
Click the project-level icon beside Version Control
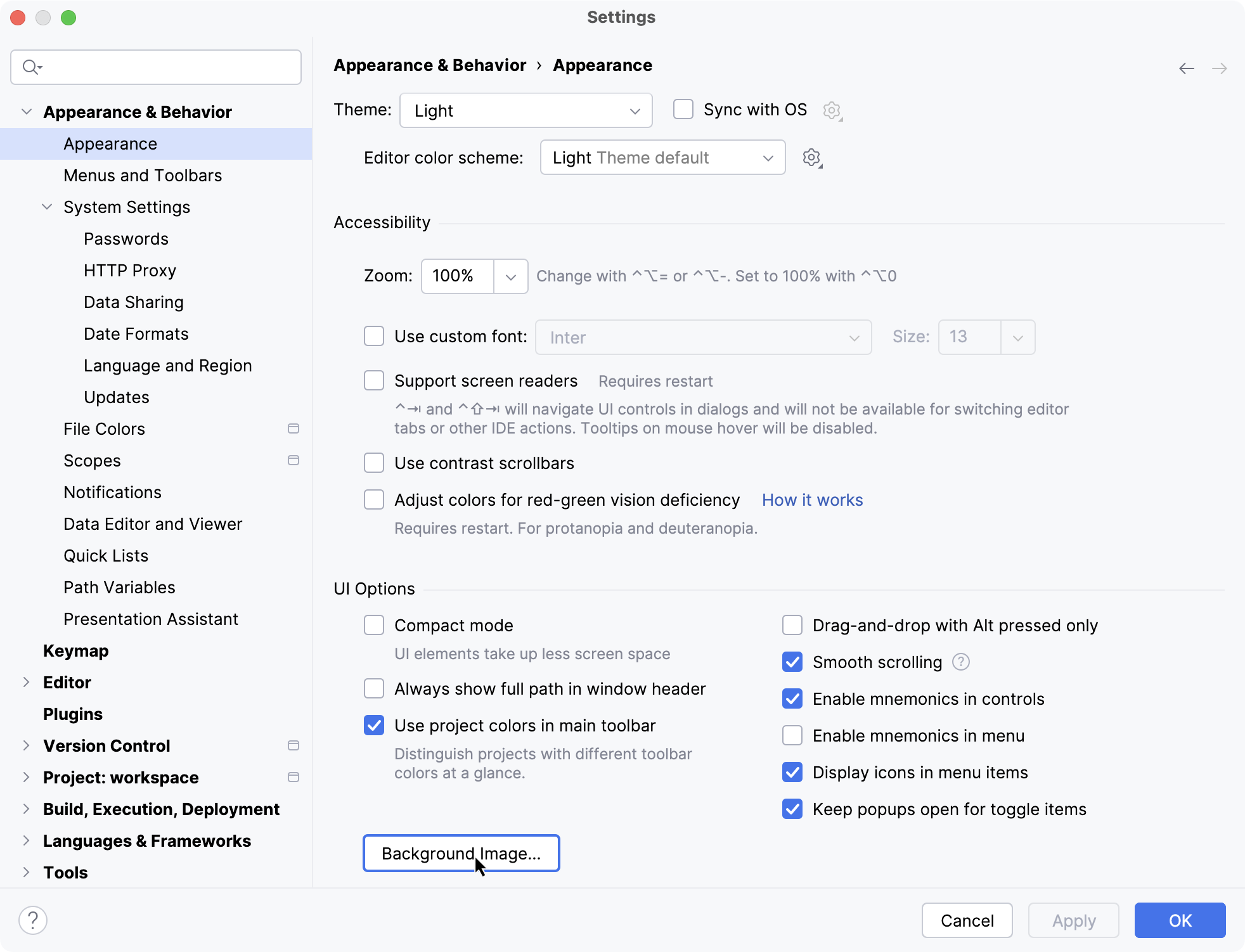(x=294, y=746)
